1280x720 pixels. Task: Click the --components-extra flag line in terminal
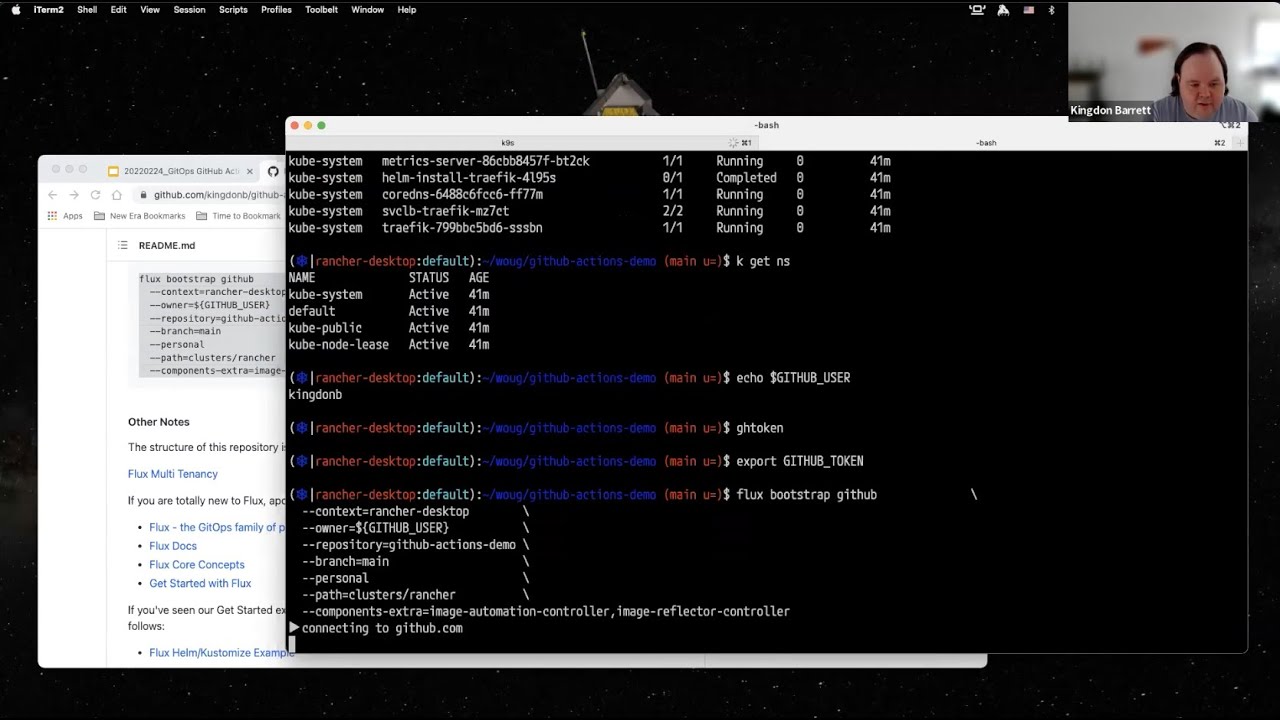[x=545, y=611]
